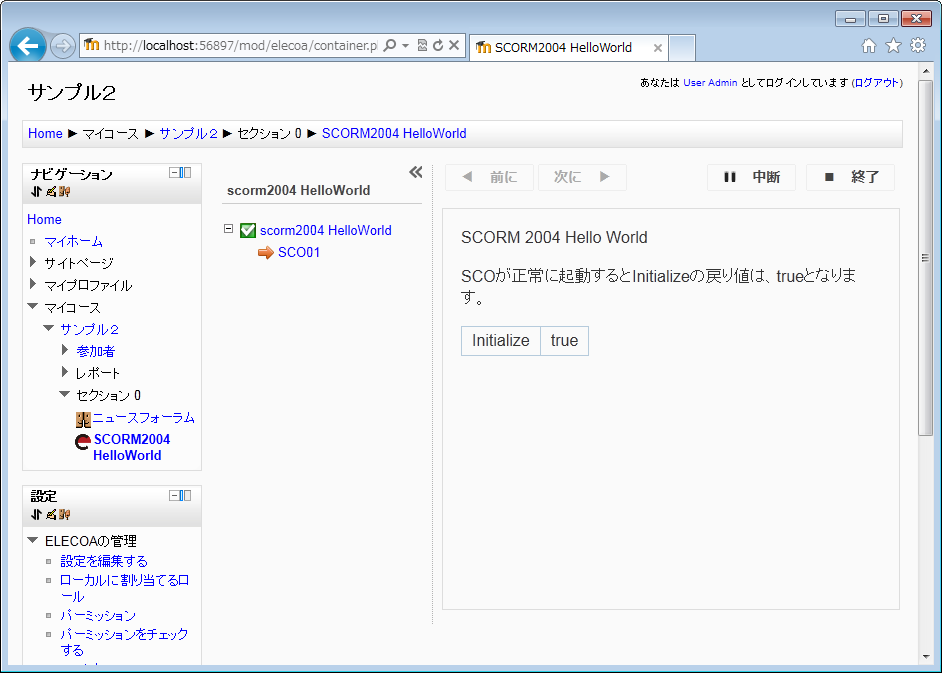
Task: Refresh the page using reload icon
Action: click(x=438, y=46)
